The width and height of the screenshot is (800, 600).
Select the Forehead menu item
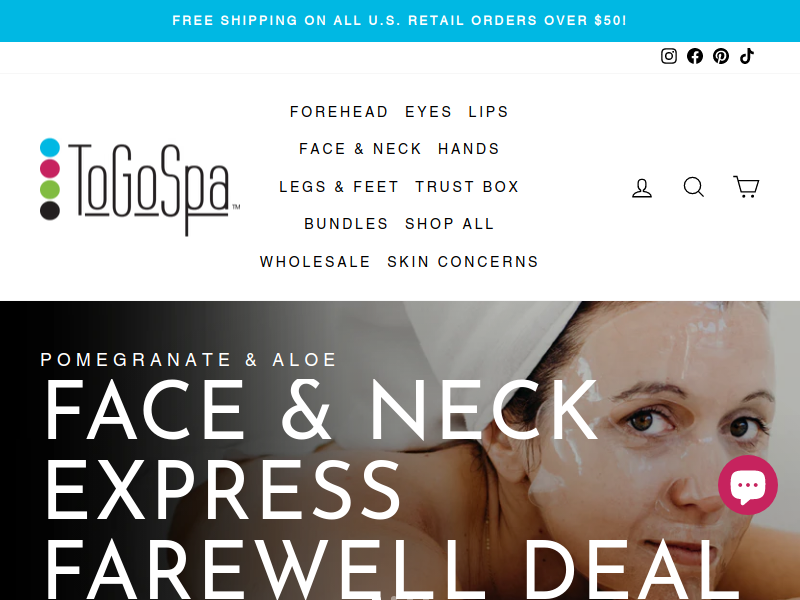[339, 112]
